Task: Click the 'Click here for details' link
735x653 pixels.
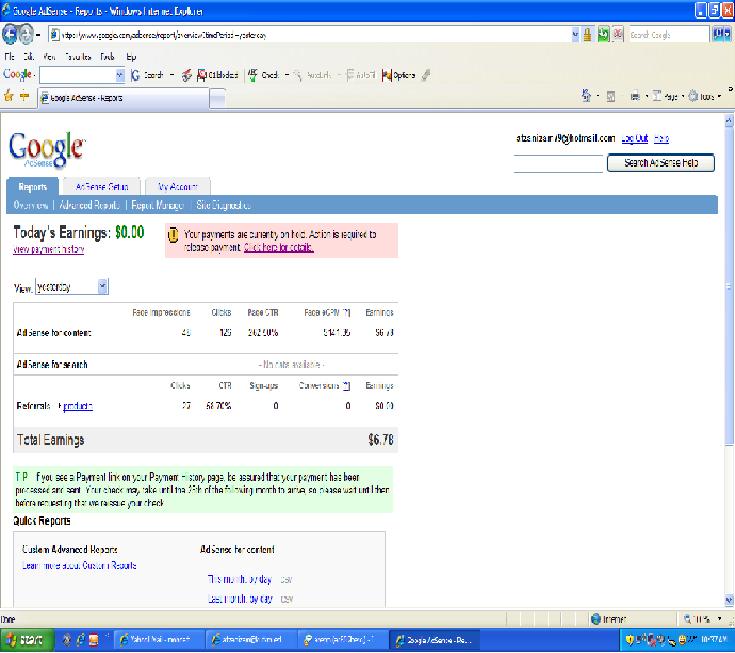Action: 278,247
